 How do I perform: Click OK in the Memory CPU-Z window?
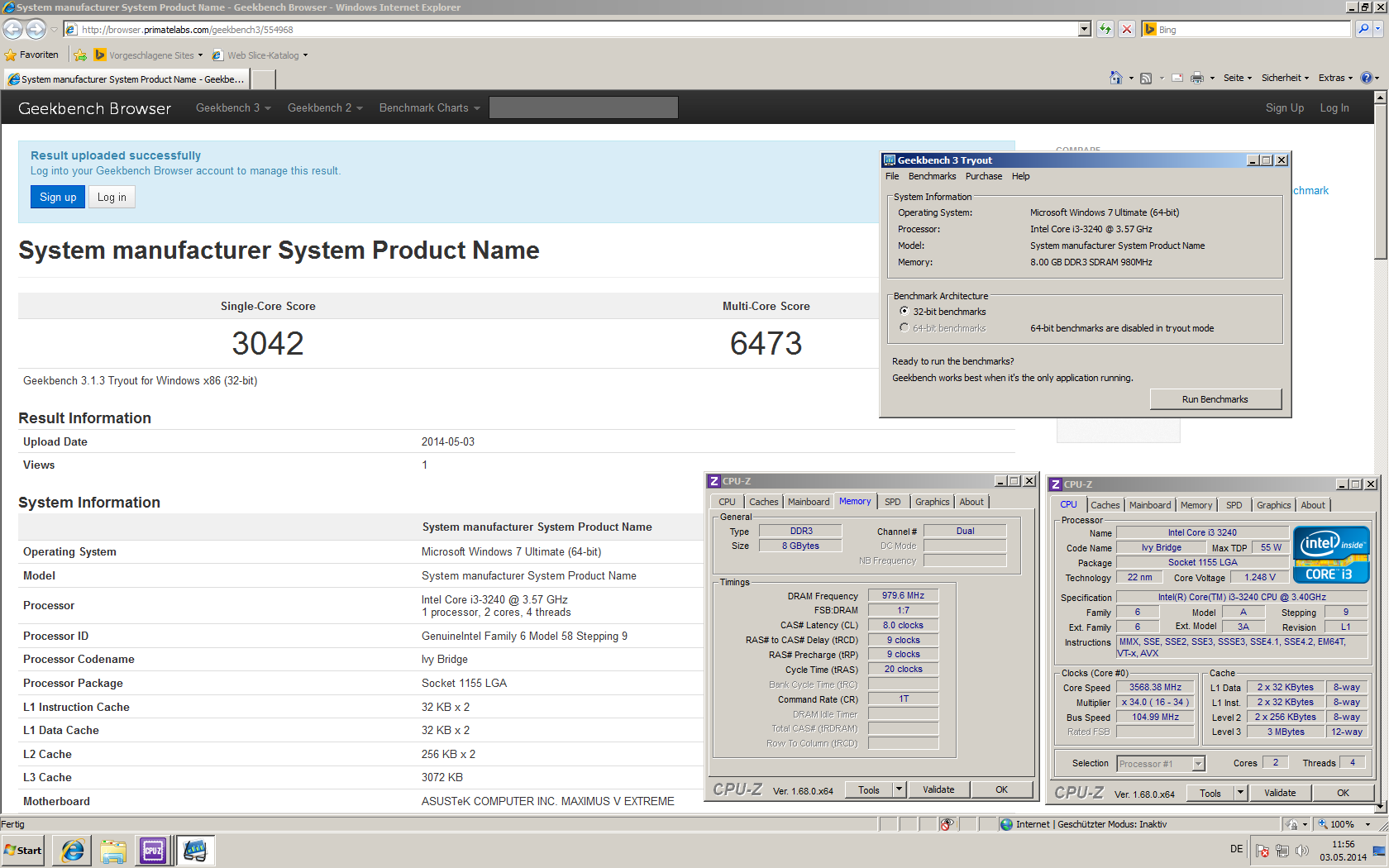(x=1001, y=789)
